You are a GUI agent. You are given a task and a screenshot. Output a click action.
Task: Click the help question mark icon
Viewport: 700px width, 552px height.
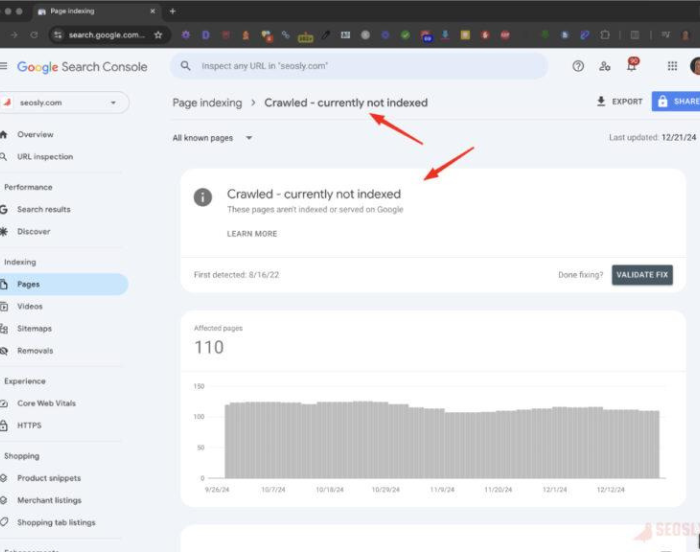[x=578, y=66]
